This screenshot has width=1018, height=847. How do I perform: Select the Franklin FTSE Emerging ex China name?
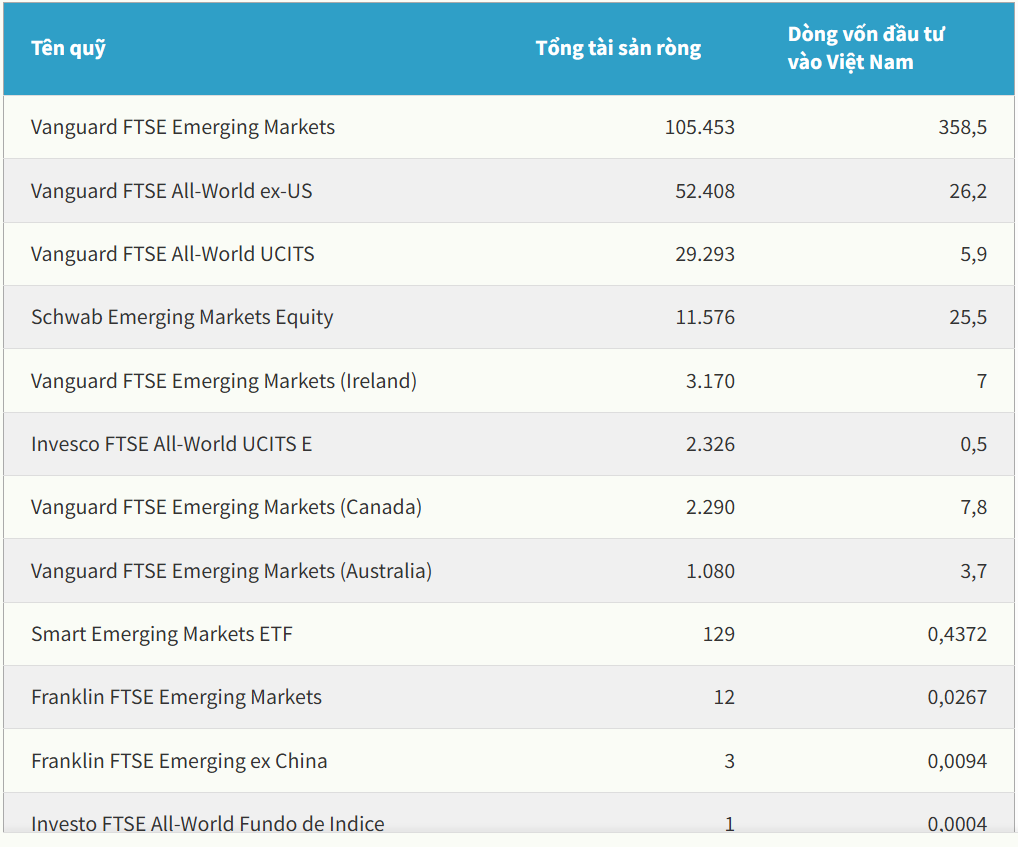(179, 761)
